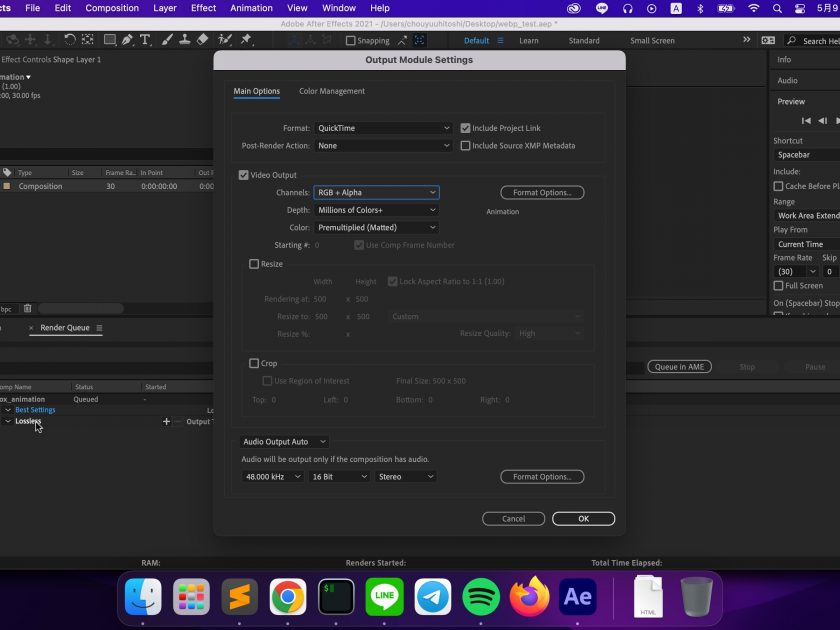Click the OK button
840x630 pixels.
583,519
